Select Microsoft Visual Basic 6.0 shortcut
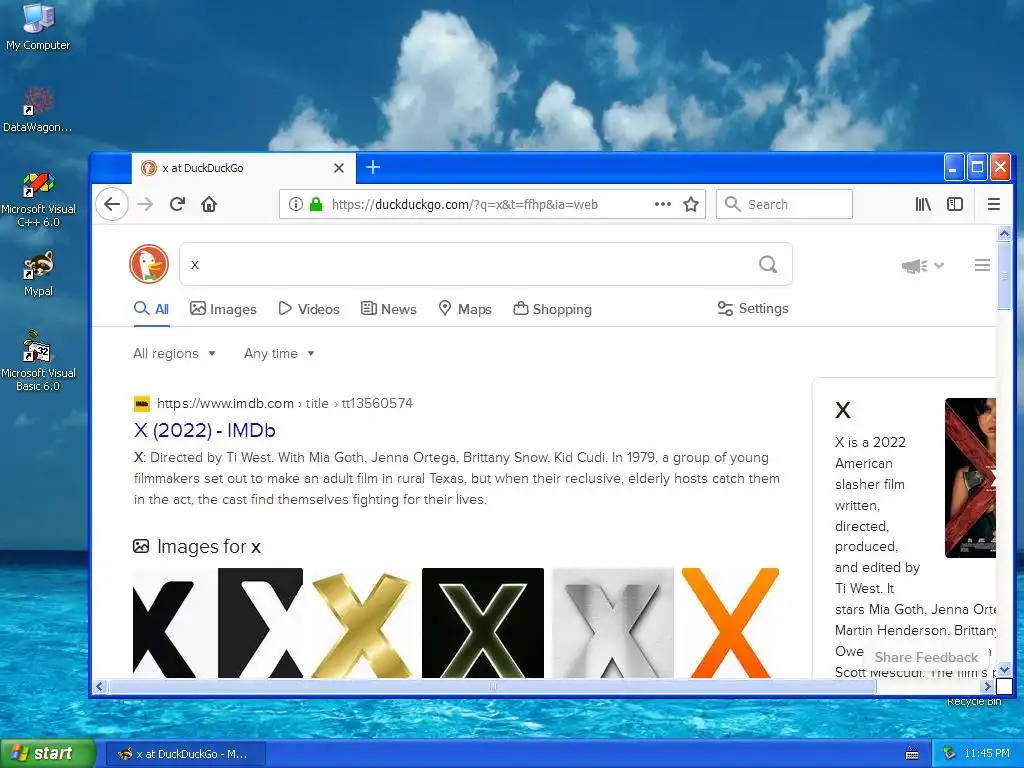This screenshot has height=768, width=1024. point(38,361)
